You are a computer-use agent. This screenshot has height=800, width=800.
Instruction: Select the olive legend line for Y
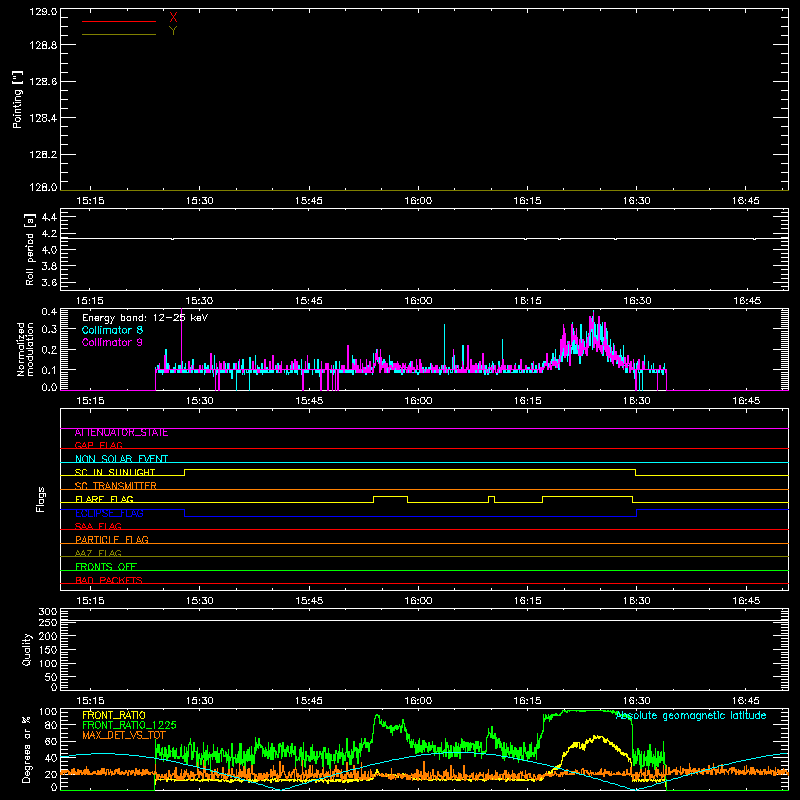(119, 34)
